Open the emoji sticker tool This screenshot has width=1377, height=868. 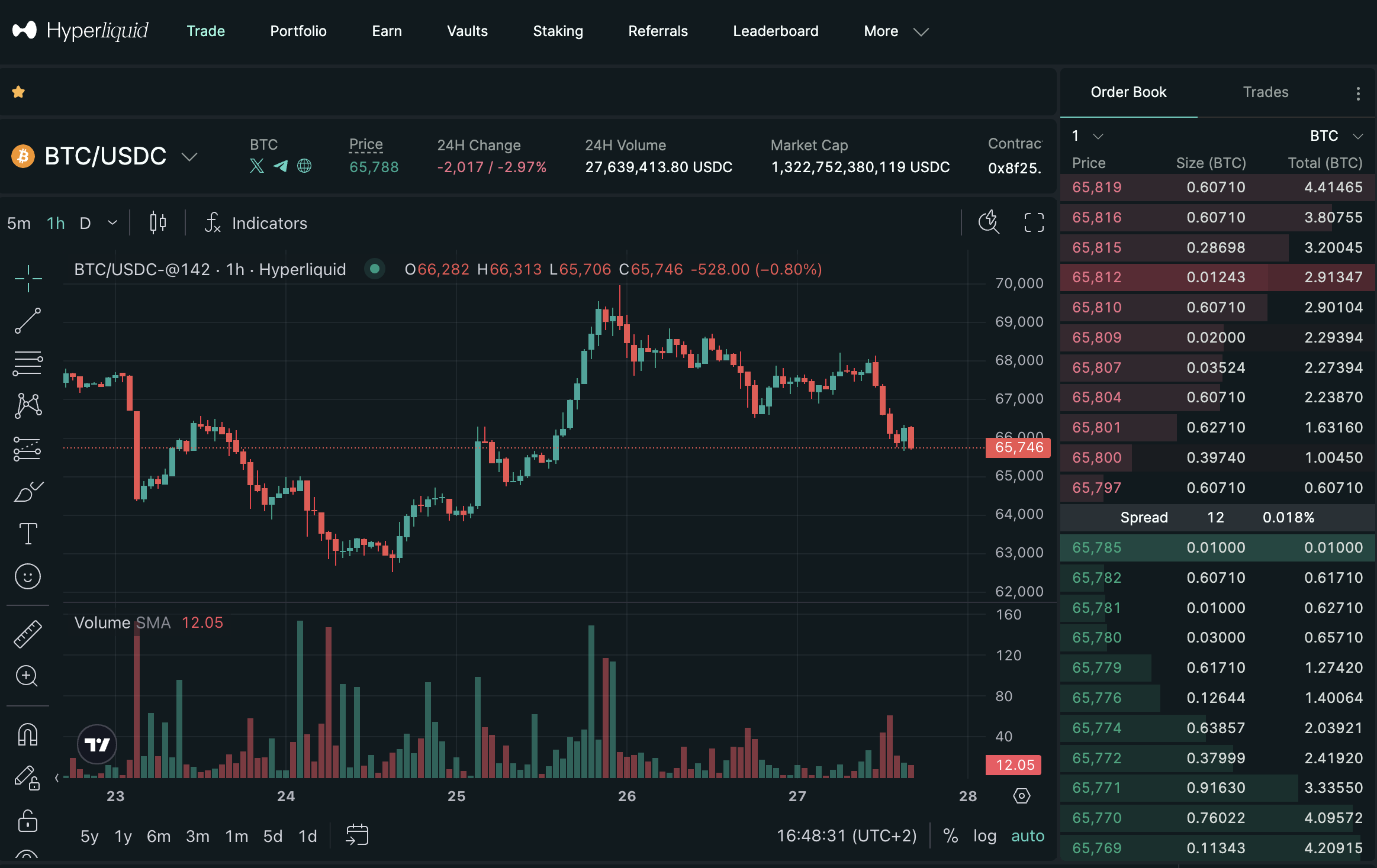(x=27, y=576)
